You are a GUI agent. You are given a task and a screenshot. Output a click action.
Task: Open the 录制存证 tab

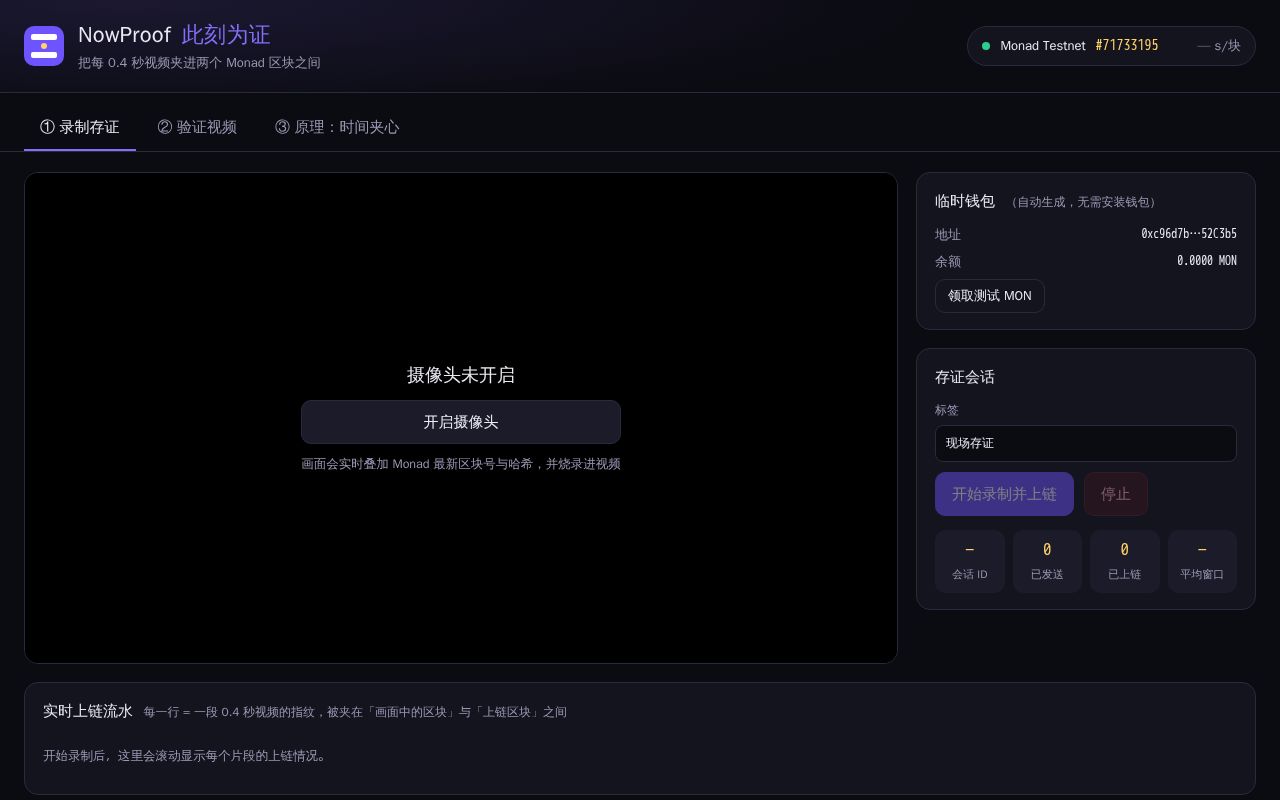(80, 127)
